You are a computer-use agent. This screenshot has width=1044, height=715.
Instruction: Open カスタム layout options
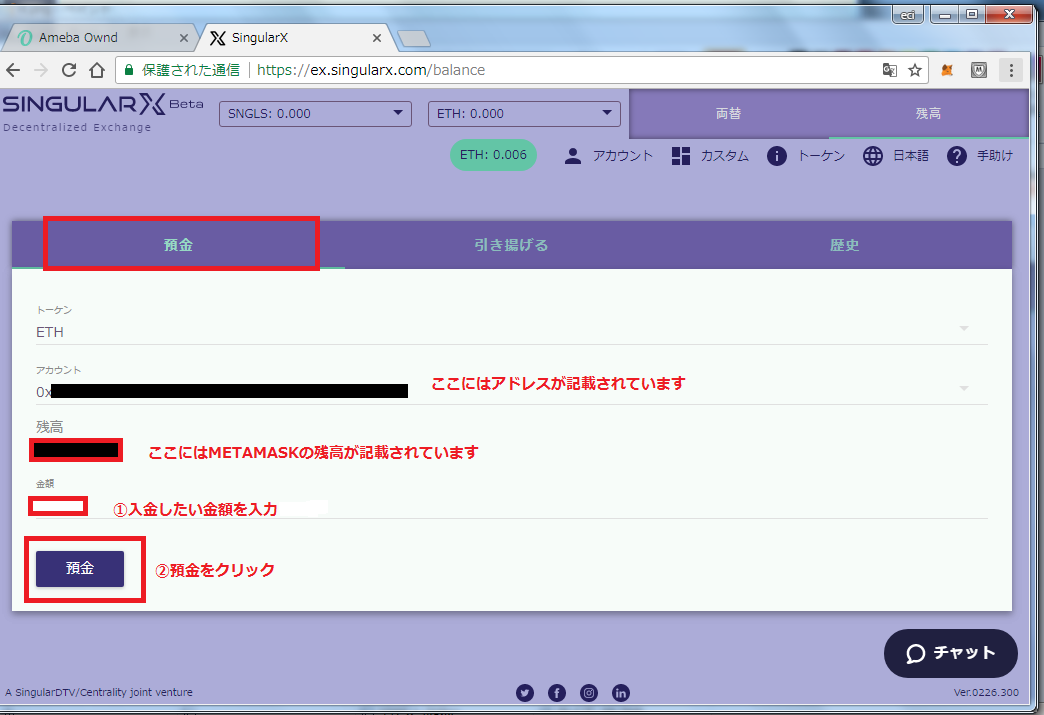(710, 156)
